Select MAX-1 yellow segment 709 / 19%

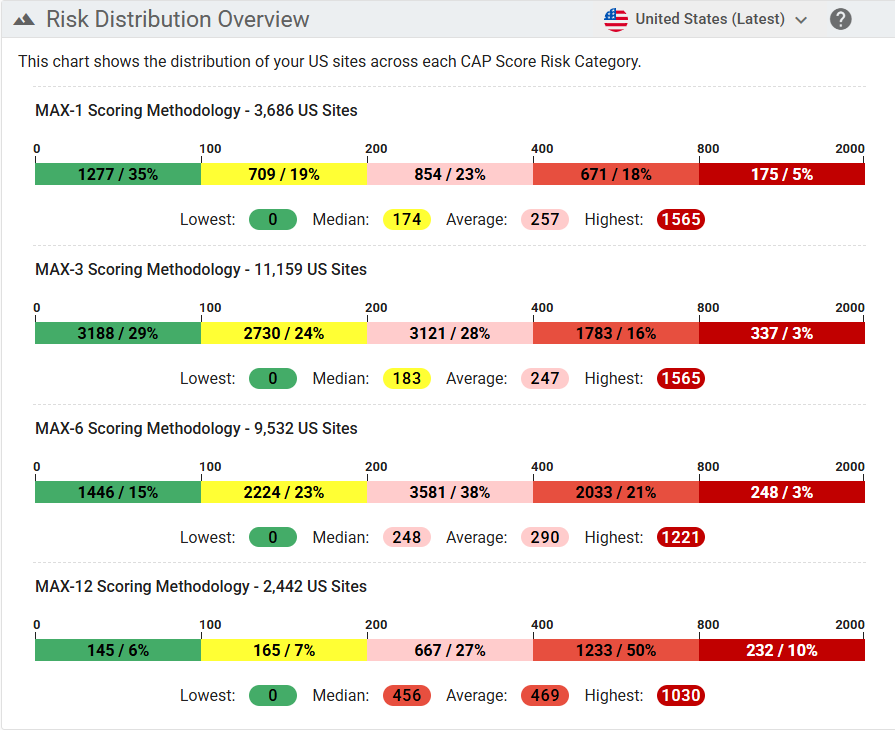click(x=284, y=174)
